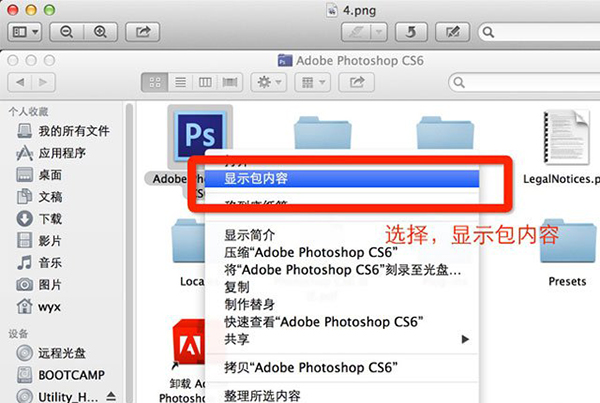Click the Finder sidebar scrollbar
The image size is (600, 403).
tap(129, 253)
